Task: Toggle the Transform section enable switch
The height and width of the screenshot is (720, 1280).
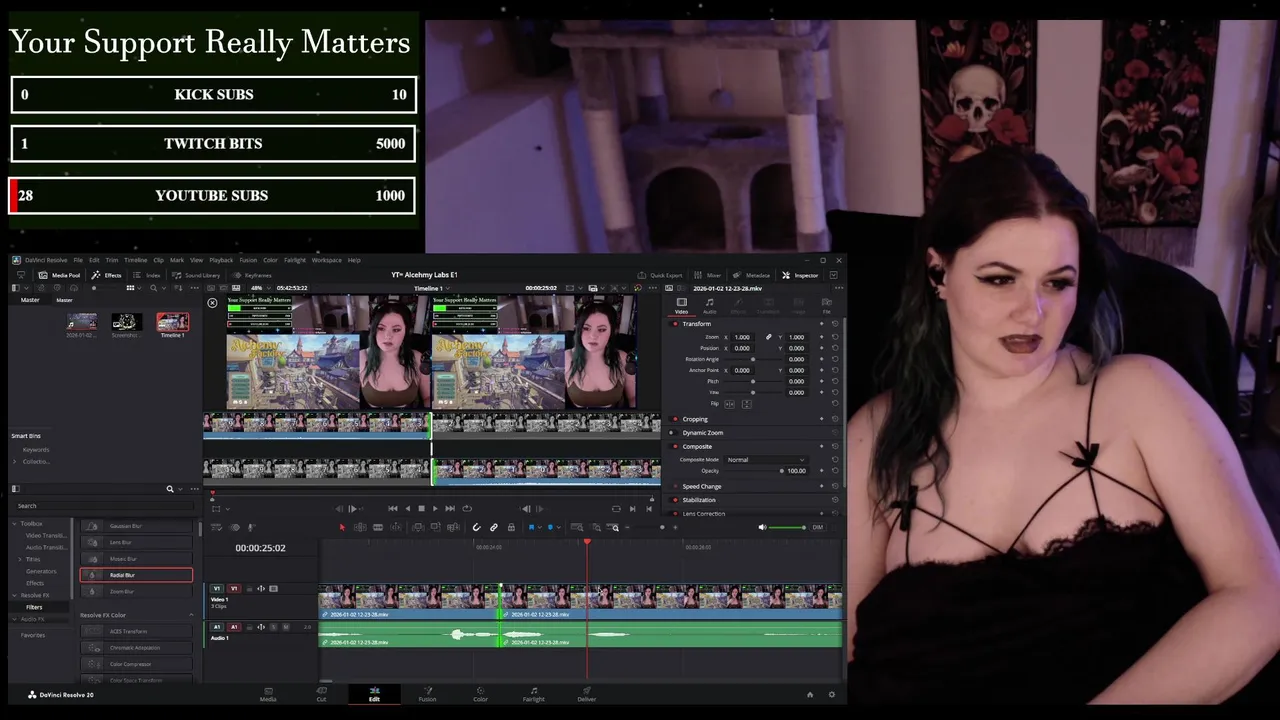Action: [x=675, y=323]
